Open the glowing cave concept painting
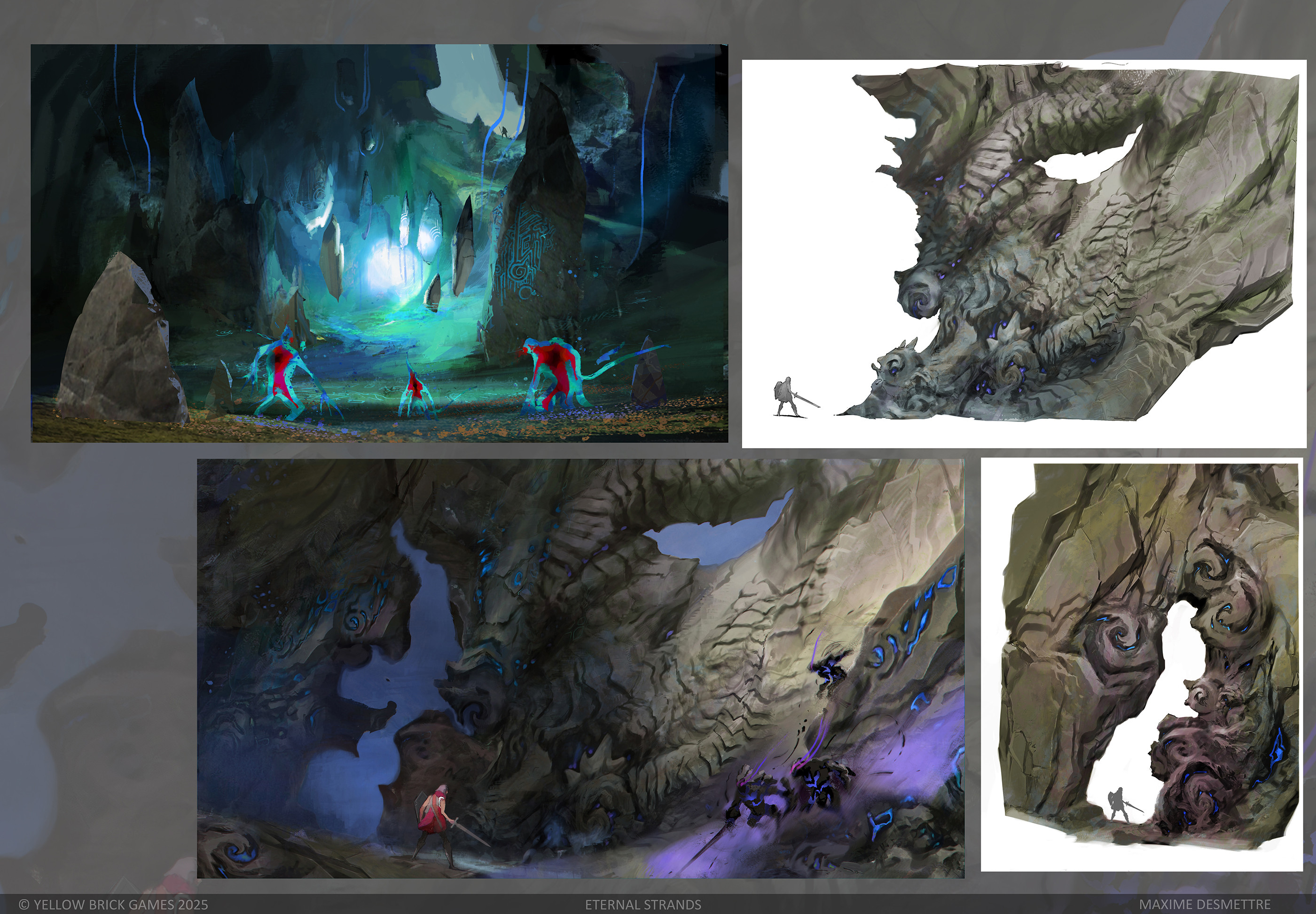The width and height of the screenshot is (1316, 914). pos(379,244)
